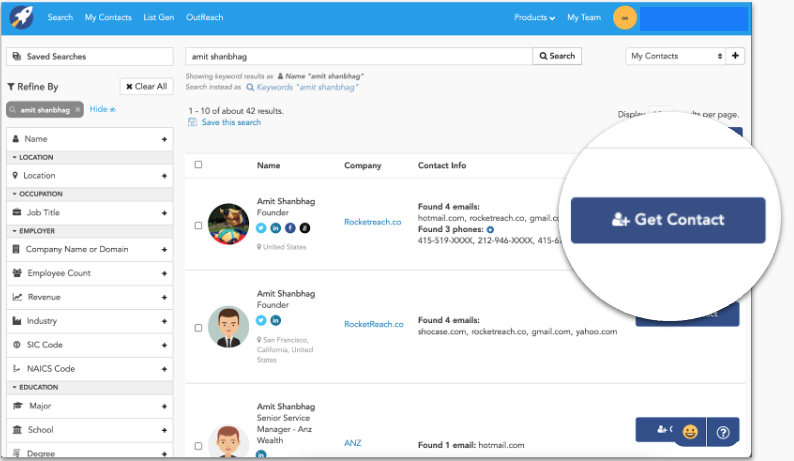Click the Company column header

coord(363,165)
